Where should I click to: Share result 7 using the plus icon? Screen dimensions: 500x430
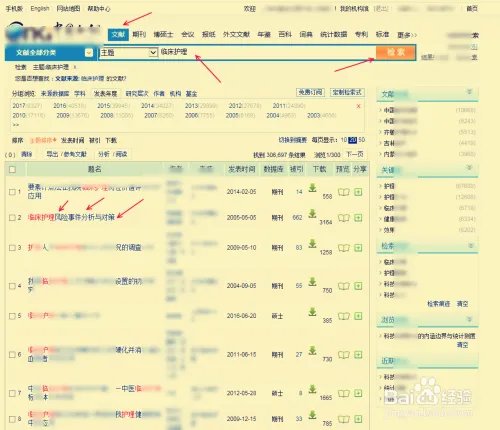pos(358,393)
